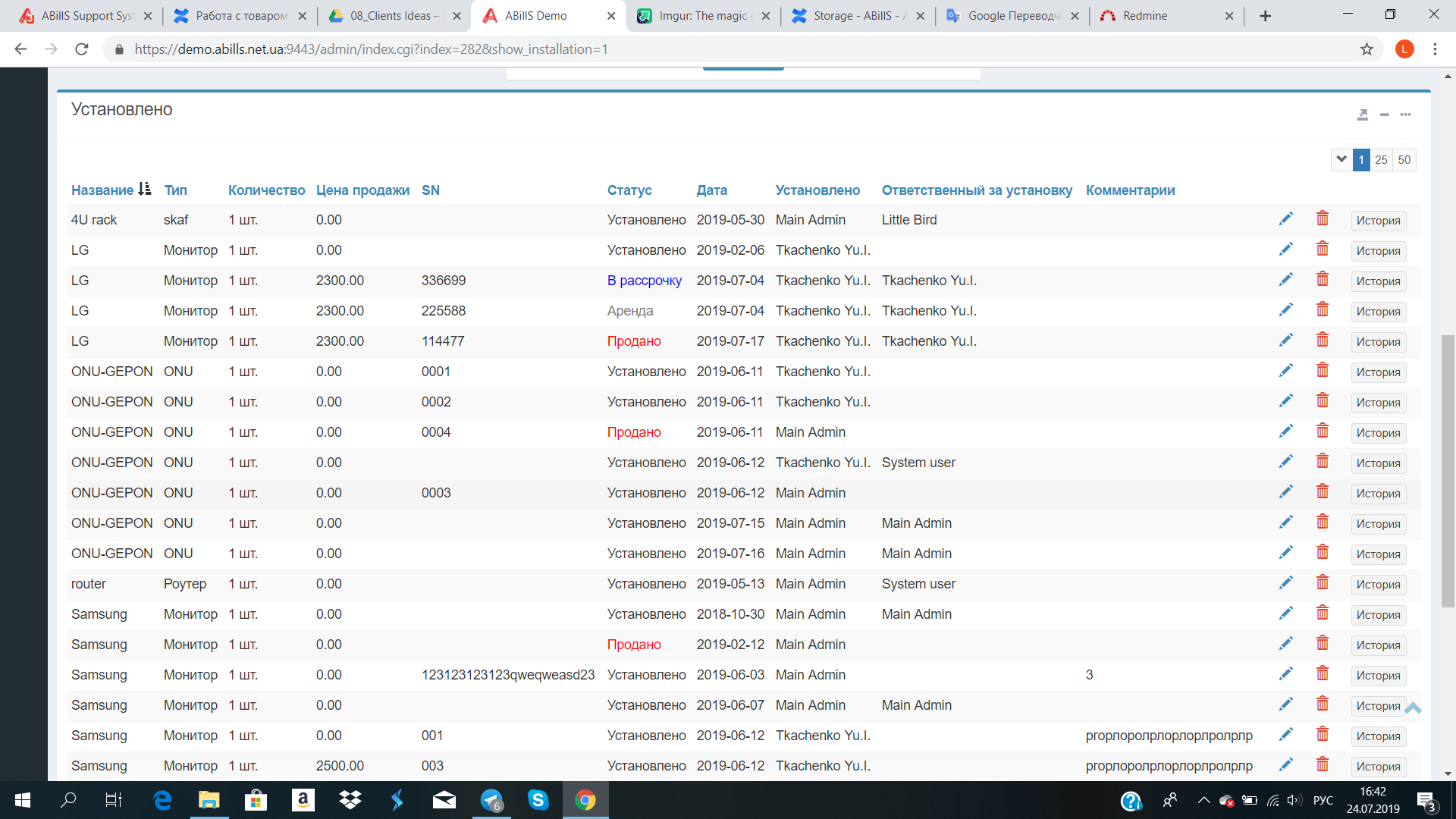Delete the Samsung row with SN 003
Image resolution: width=1456 pixels, height=819 pixels.
click(x=1323, y=764)
